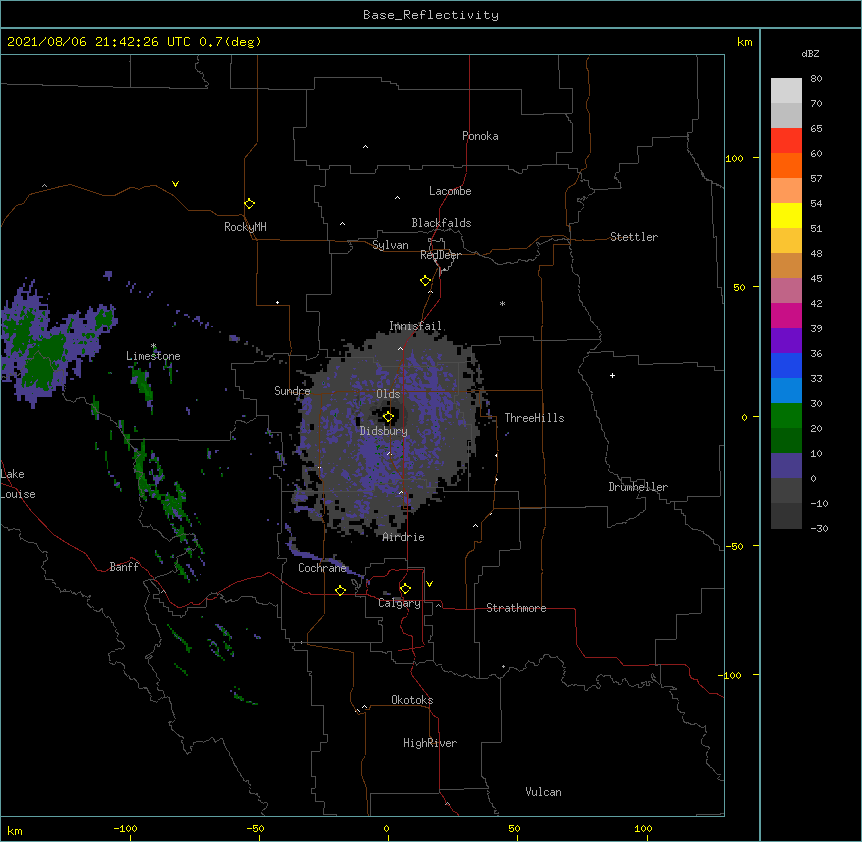
Task: Click the Didsbury city label
Action: [x=384, y=431]
